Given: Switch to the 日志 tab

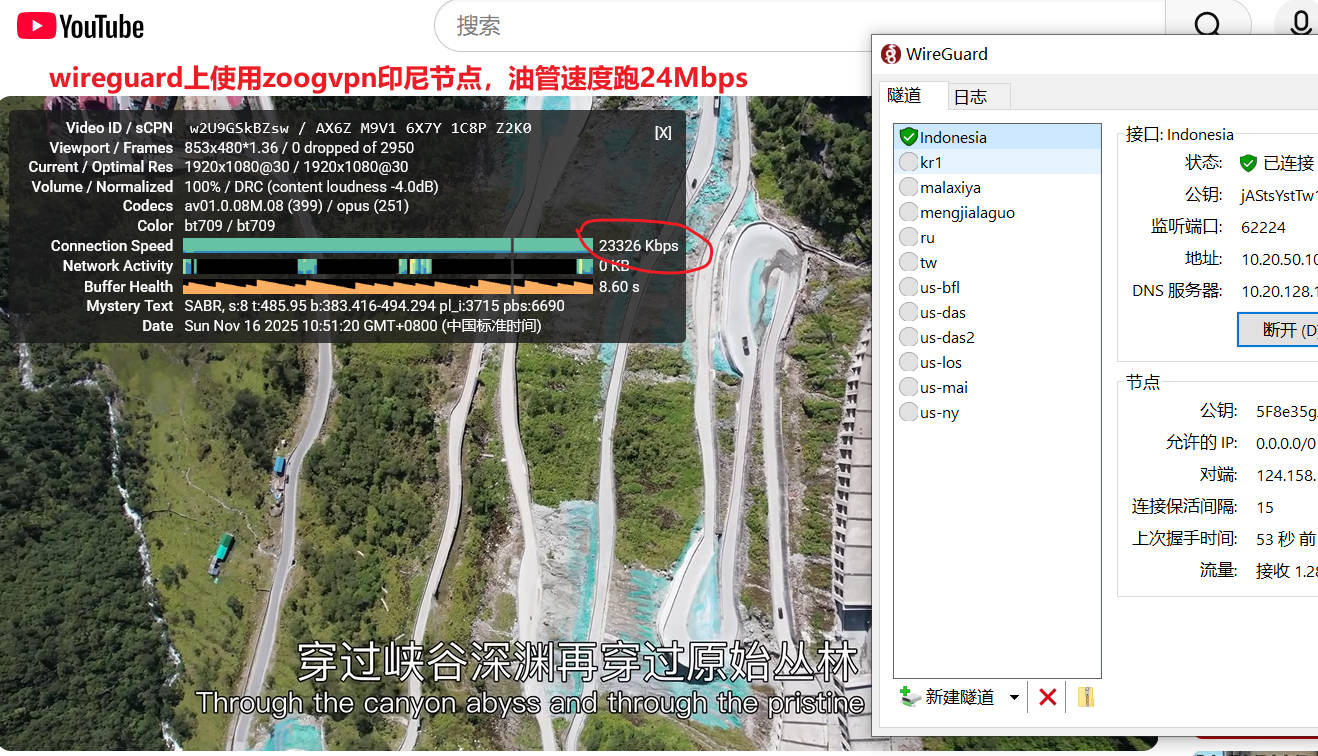Looking at the screenshot, I should pos(970,96).
